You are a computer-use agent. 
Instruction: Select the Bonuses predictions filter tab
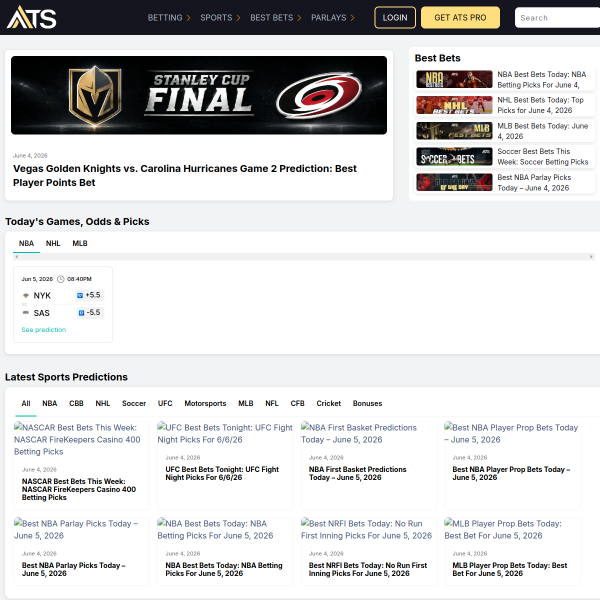tap(367, 403)
